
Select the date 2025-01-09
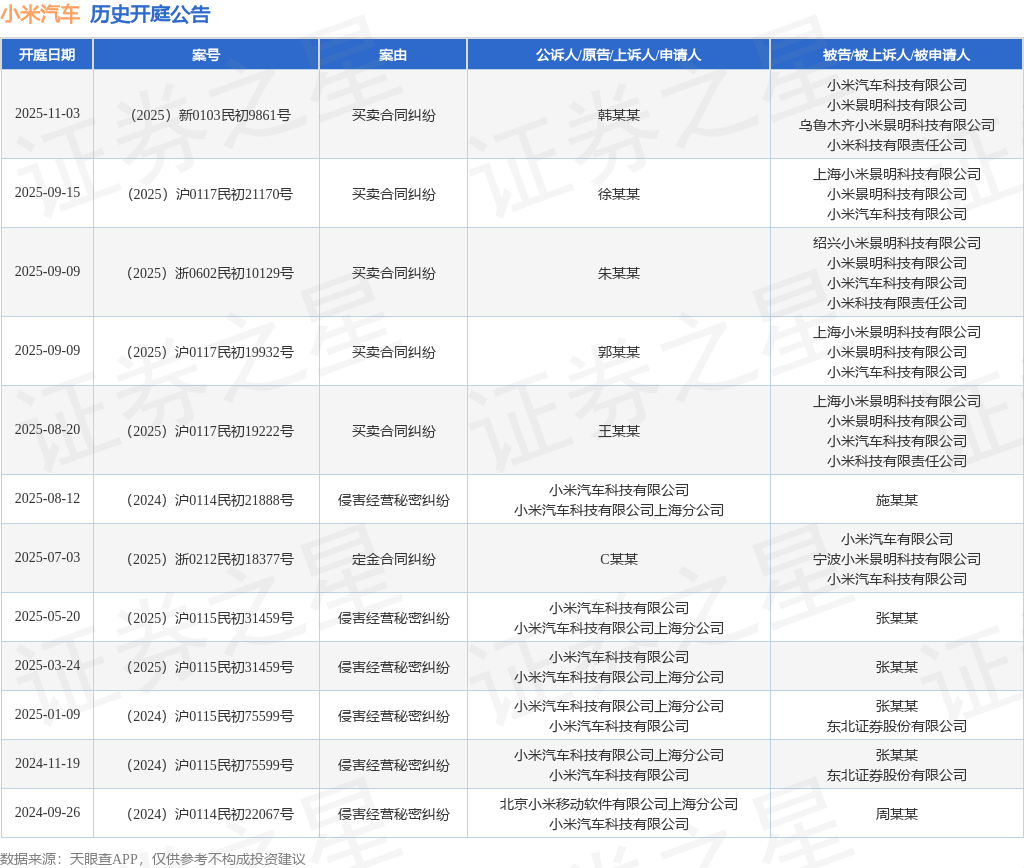pyautogui.click(x=48, y=715)
